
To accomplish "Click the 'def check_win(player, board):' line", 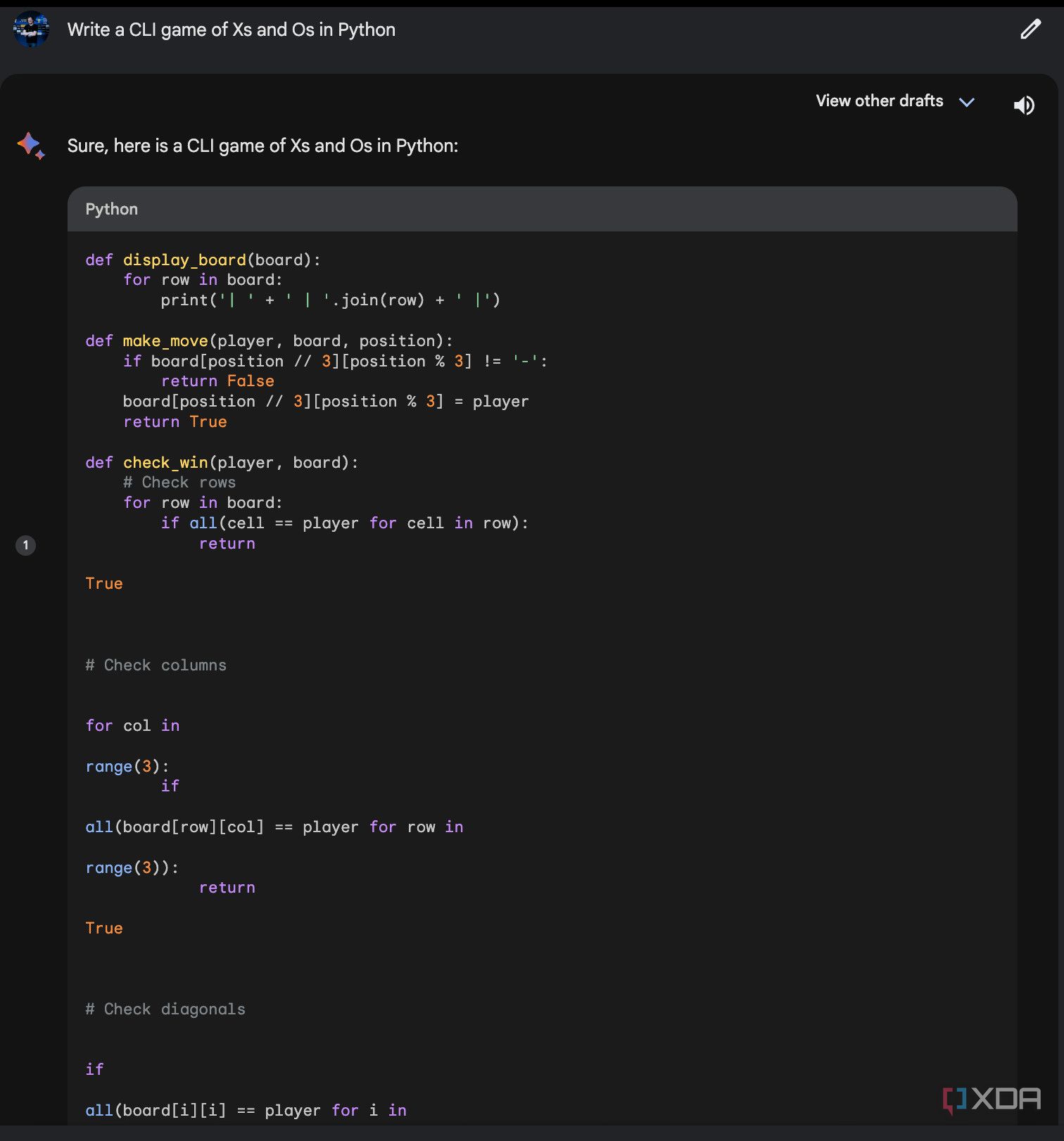I will click(222, 462).
